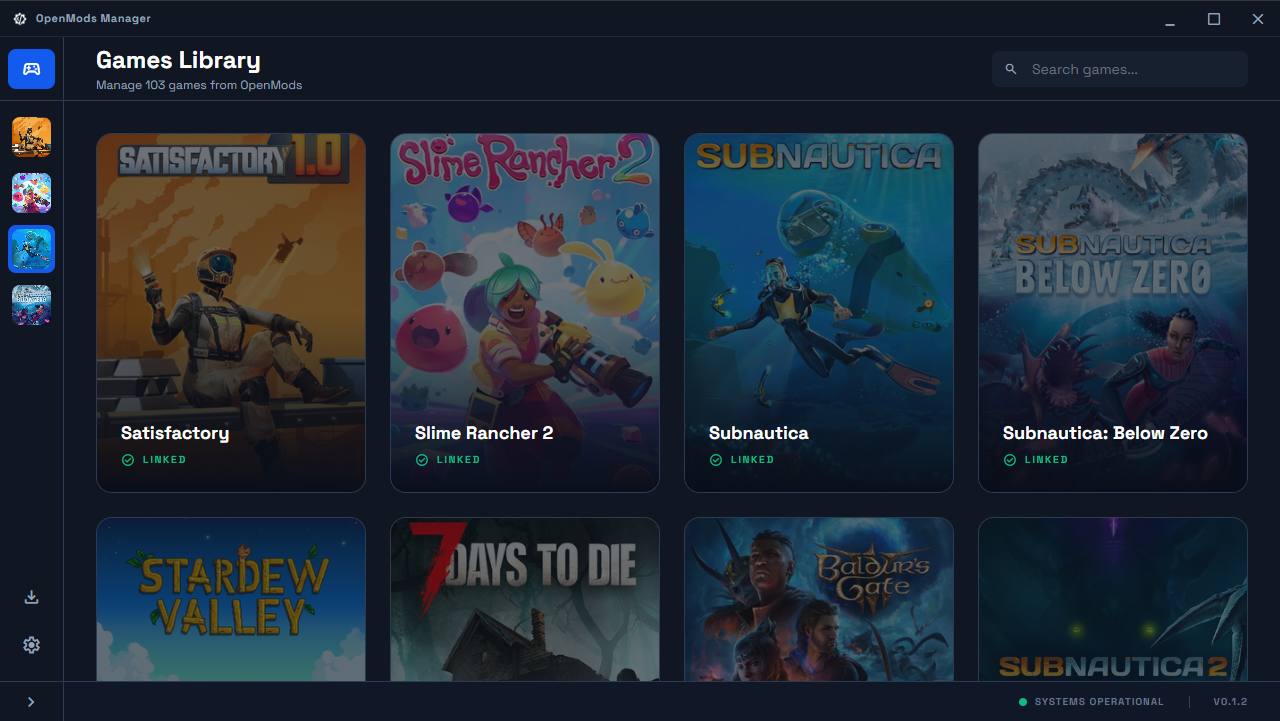Click the Satisfactory title text
1280x721 pixels.
point(175,433)
